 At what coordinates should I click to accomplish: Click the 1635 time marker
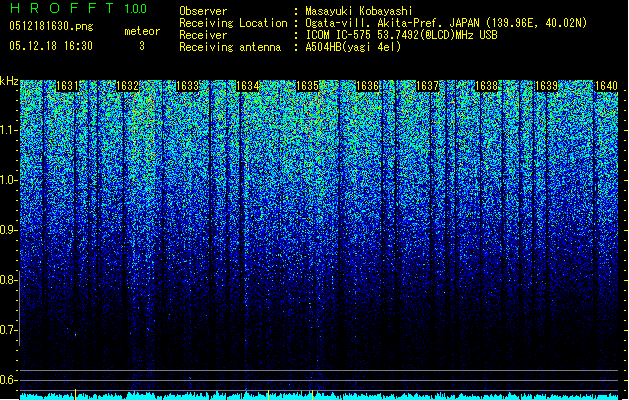(307, 86)
